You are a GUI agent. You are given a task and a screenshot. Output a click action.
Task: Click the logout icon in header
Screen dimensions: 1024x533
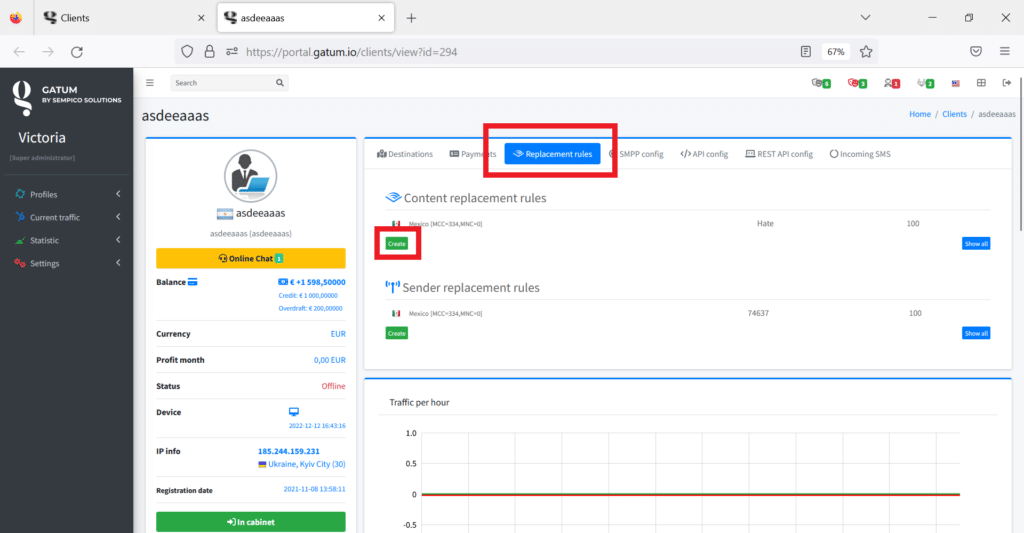click(x=1006, y=83)
